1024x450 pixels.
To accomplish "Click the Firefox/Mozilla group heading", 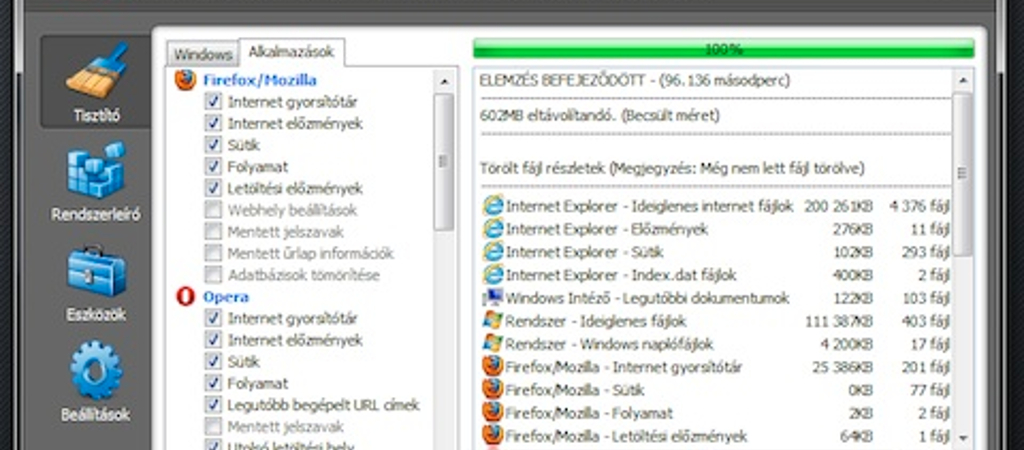I will 260,80.
